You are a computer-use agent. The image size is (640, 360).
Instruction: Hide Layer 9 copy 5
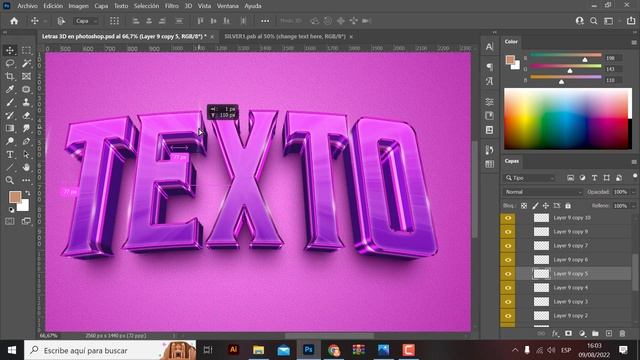[x=508, y=273]
